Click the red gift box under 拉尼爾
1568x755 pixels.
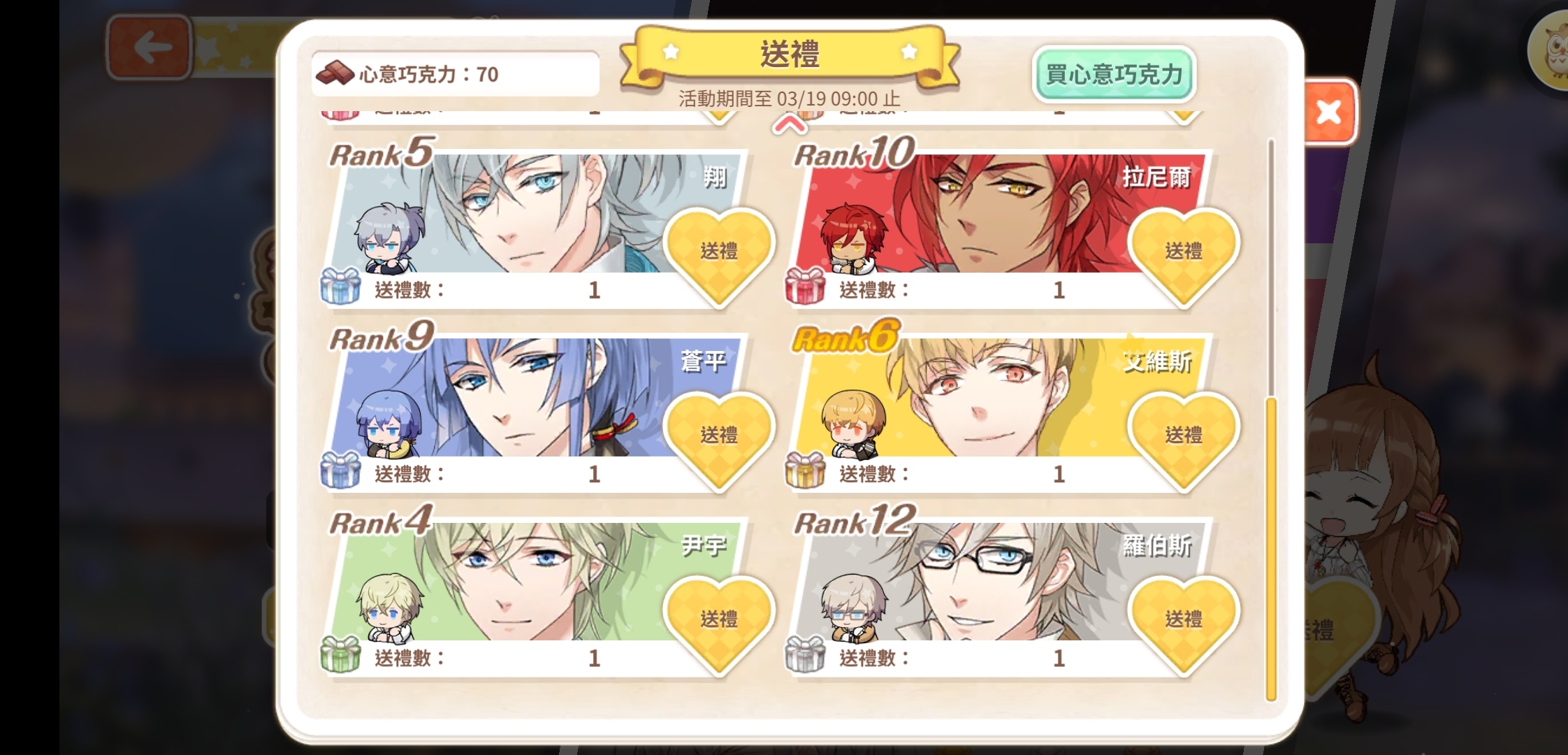(805, 287)
